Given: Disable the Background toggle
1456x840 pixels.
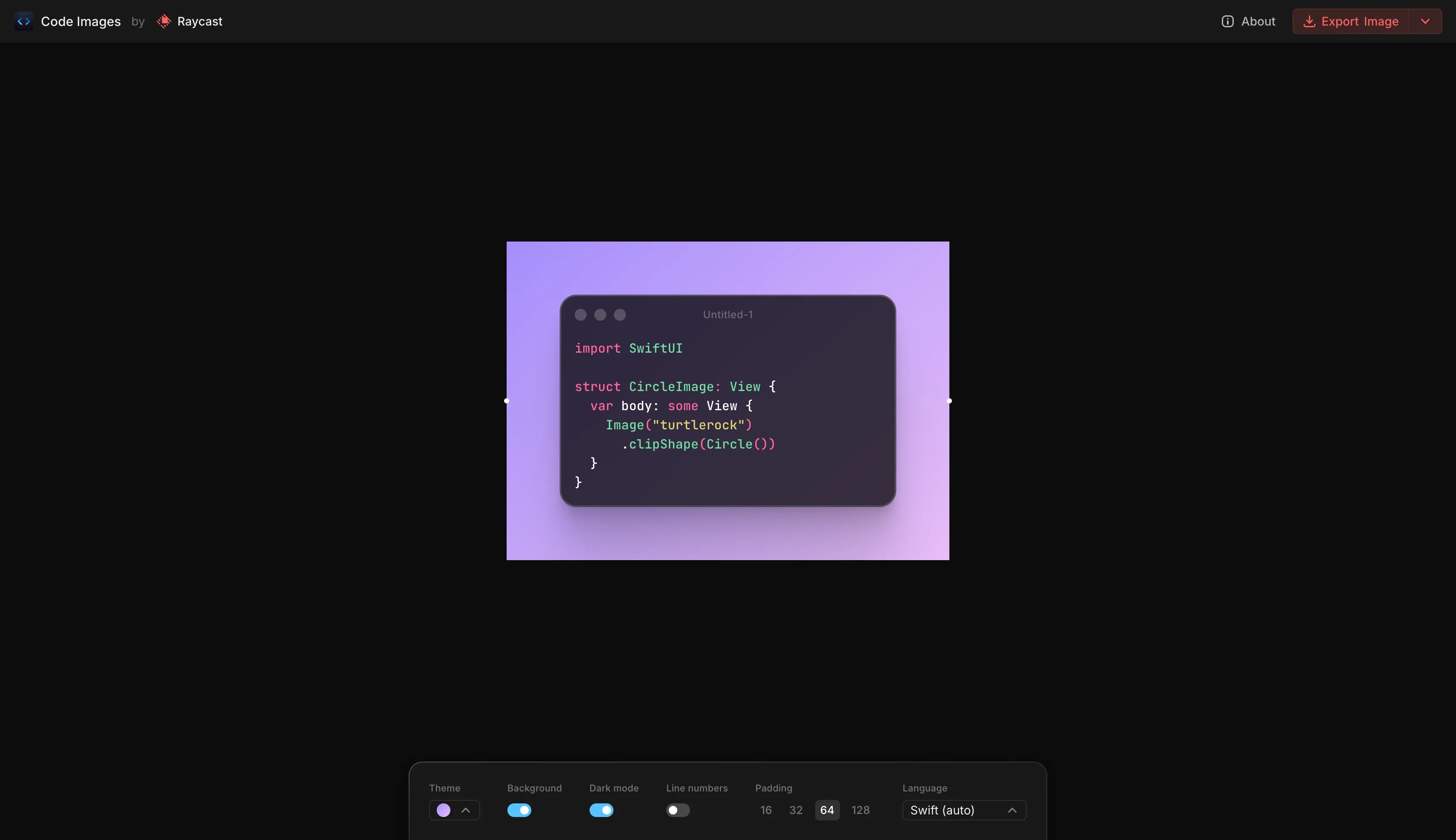Looking at the screenshot, I should (x=519, y=810).
